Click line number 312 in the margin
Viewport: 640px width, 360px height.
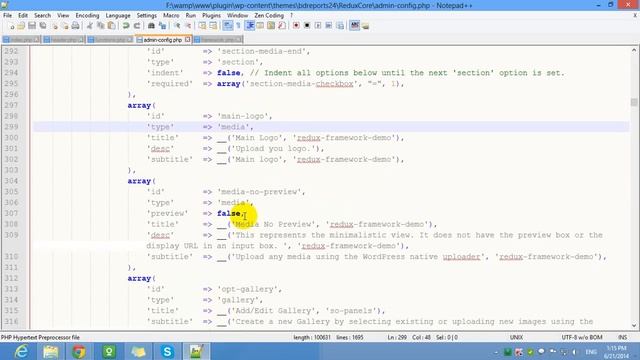tap(11, 278)
